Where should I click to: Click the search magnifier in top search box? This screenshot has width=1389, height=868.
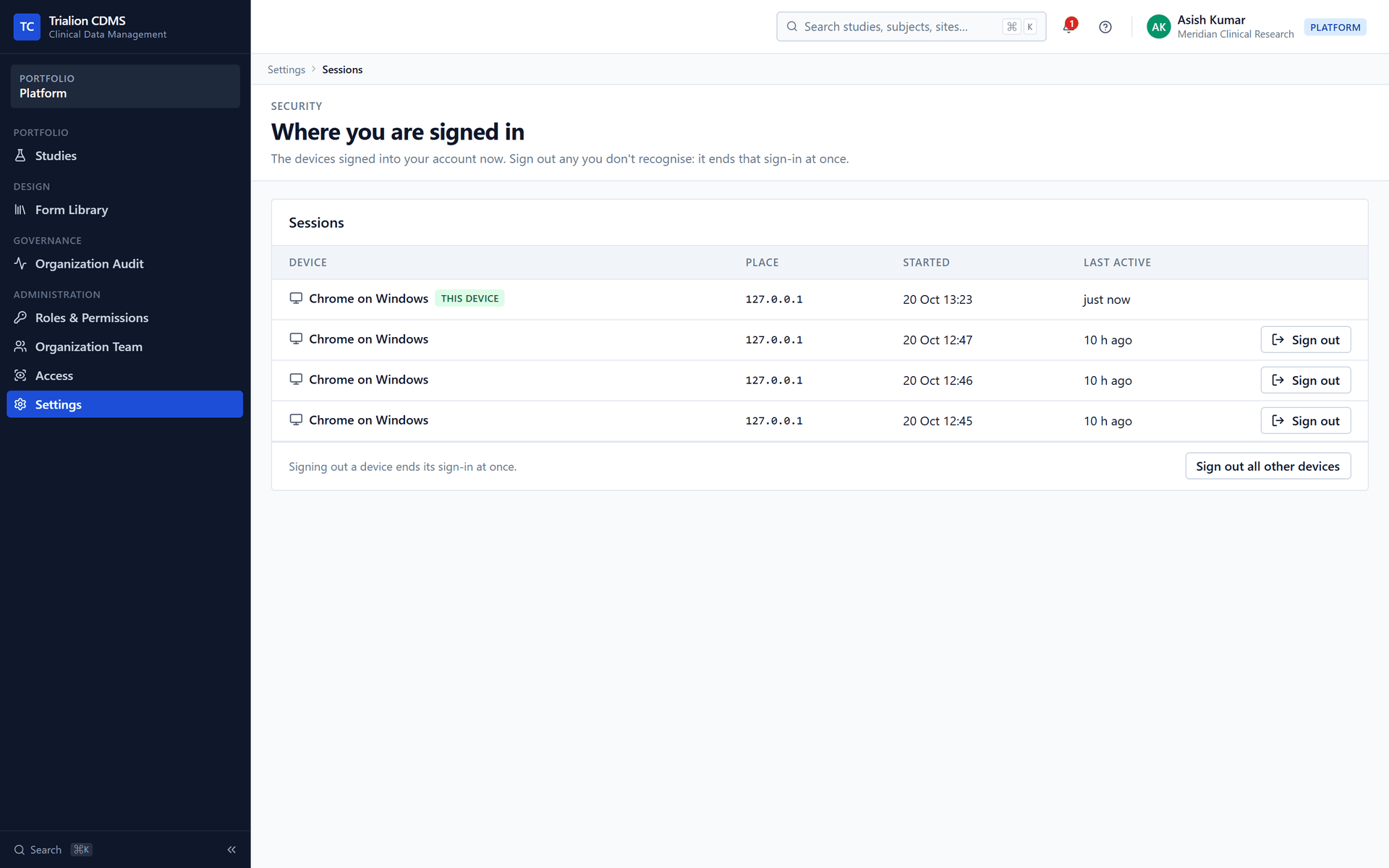pyautogui.click(x=792, y=27)
